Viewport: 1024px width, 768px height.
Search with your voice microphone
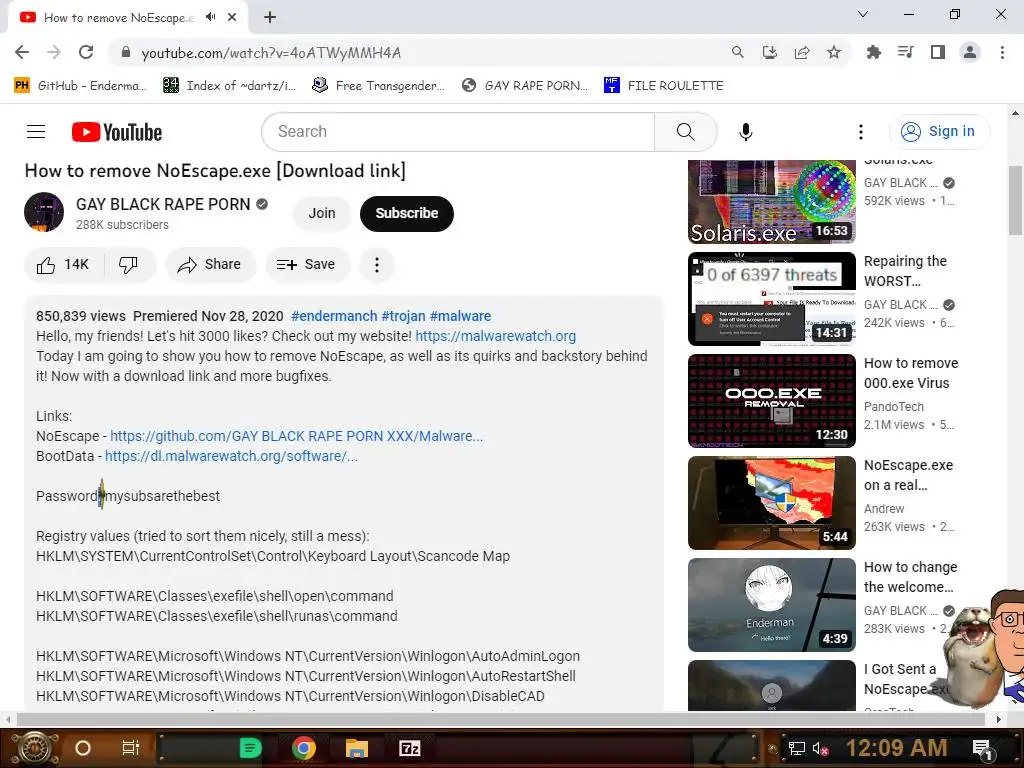[x=745, y=132]
